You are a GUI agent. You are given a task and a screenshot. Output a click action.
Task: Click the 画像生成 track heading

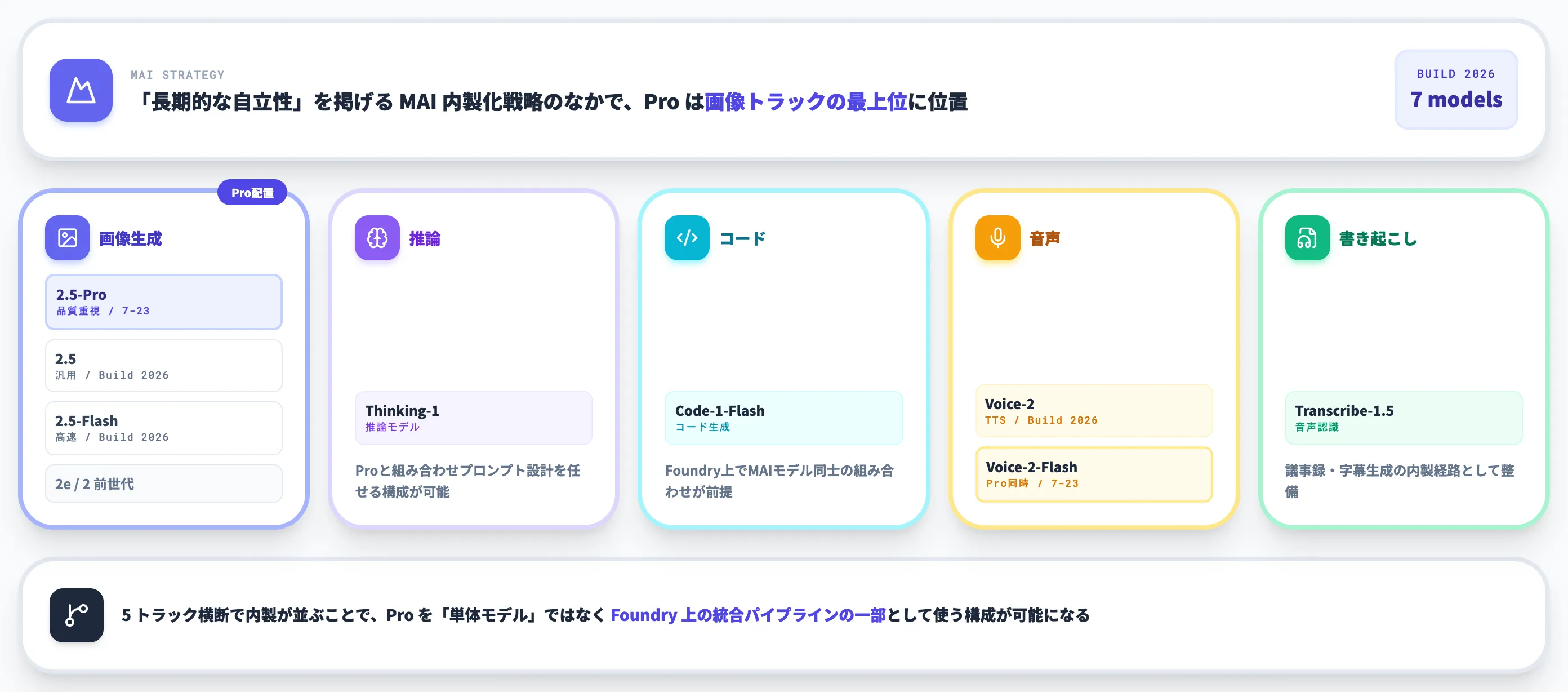tap(130, 238)
